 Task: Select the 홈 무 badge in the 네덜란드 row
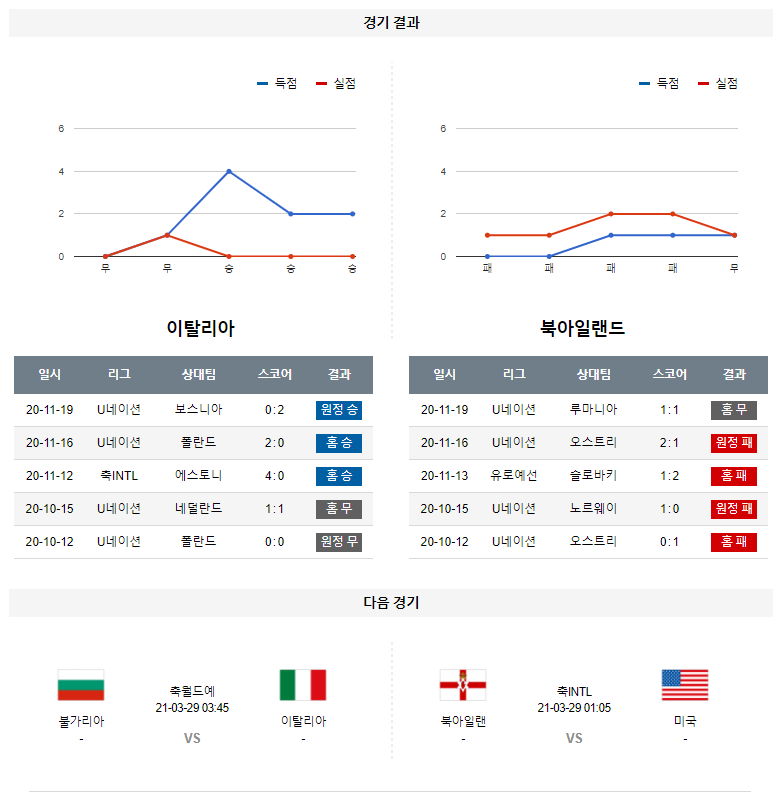pos(339,509)
